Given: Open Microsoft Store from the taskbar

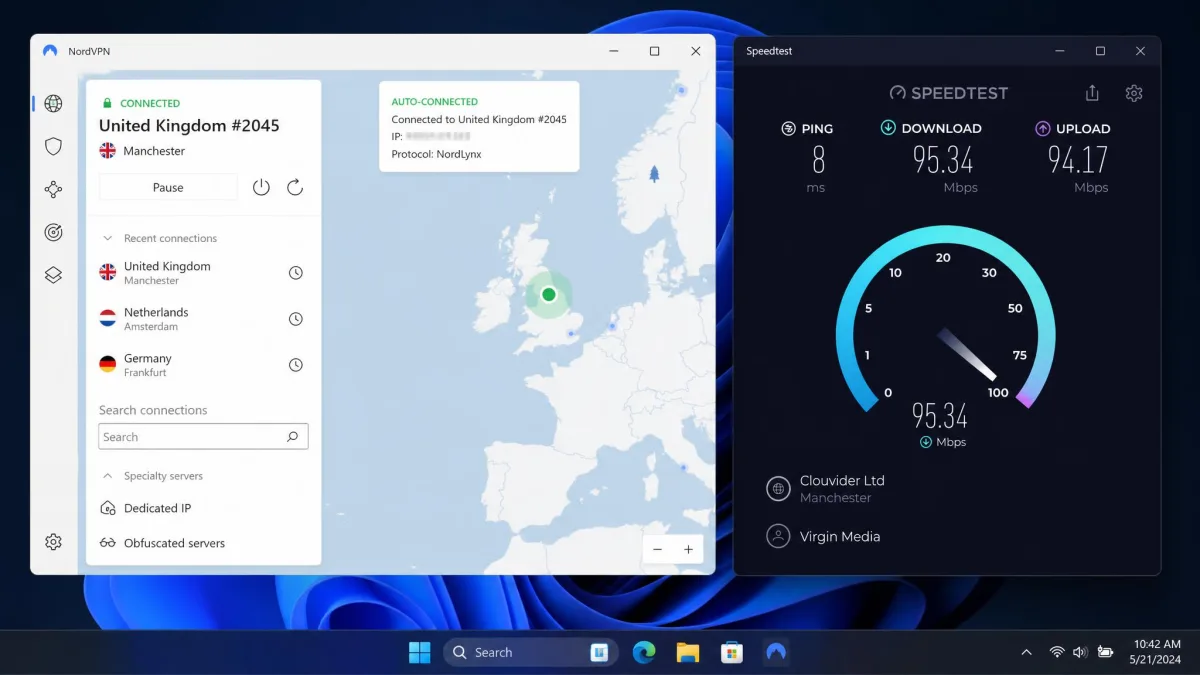Looking at the screenshot, I should tap(732, 652).
